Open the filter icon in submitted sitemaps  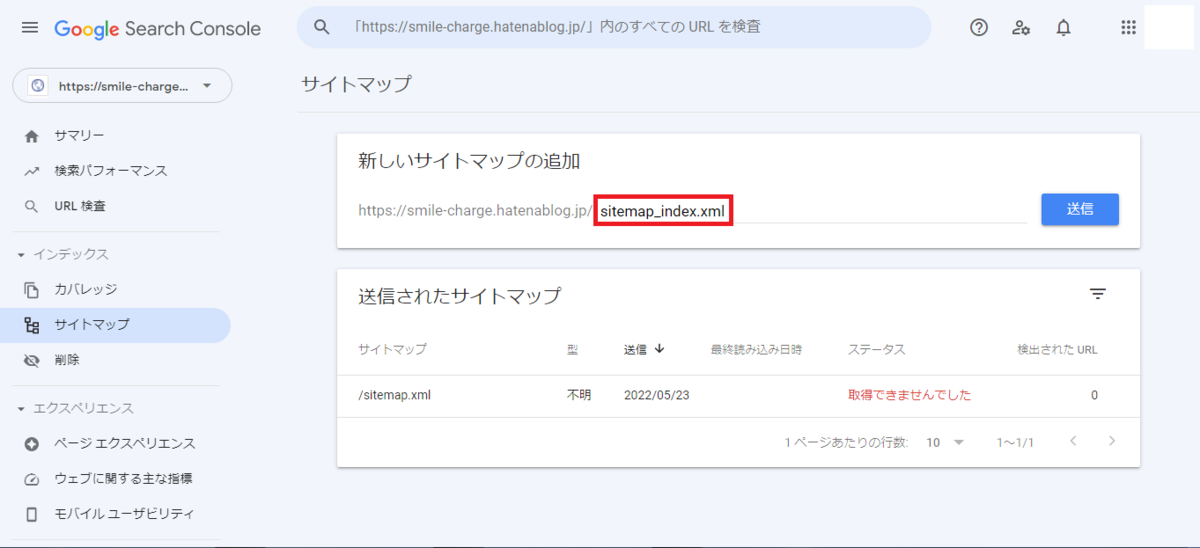tap(1098, 294)
